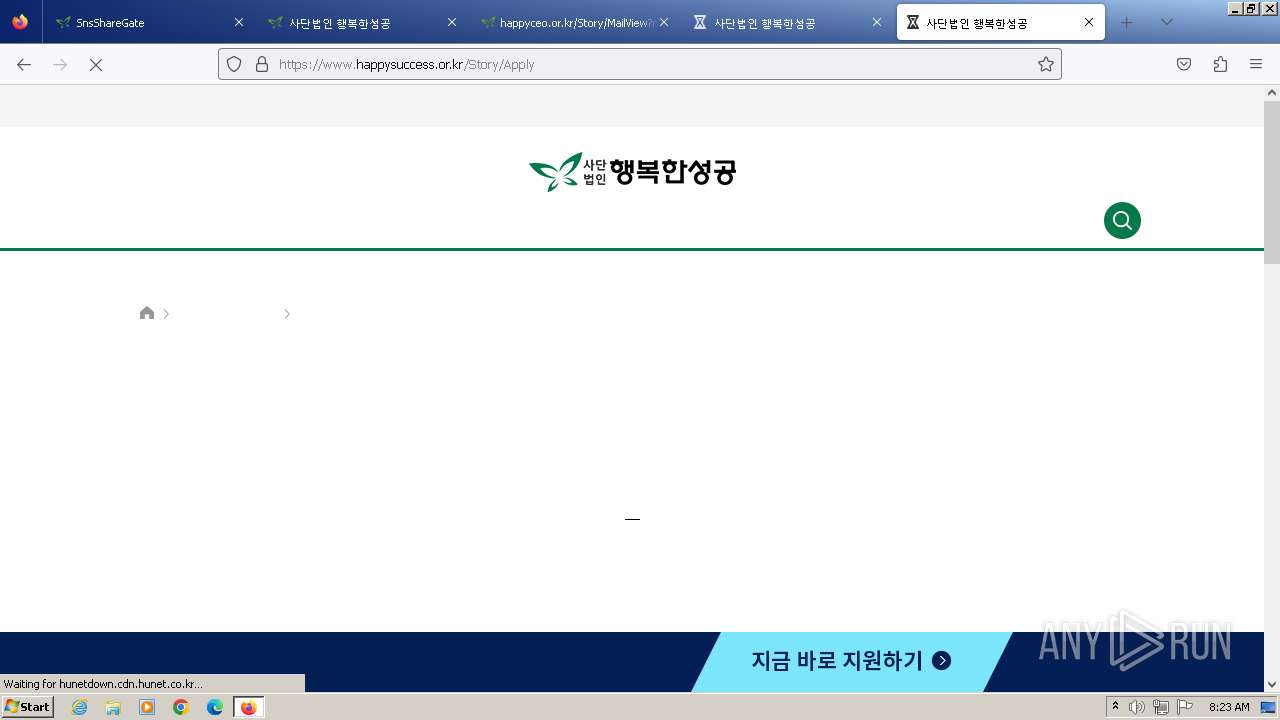This screenshot has width=1280, height=720.
Task: Open a new browser tab
Action: [x=1126, y=22]
